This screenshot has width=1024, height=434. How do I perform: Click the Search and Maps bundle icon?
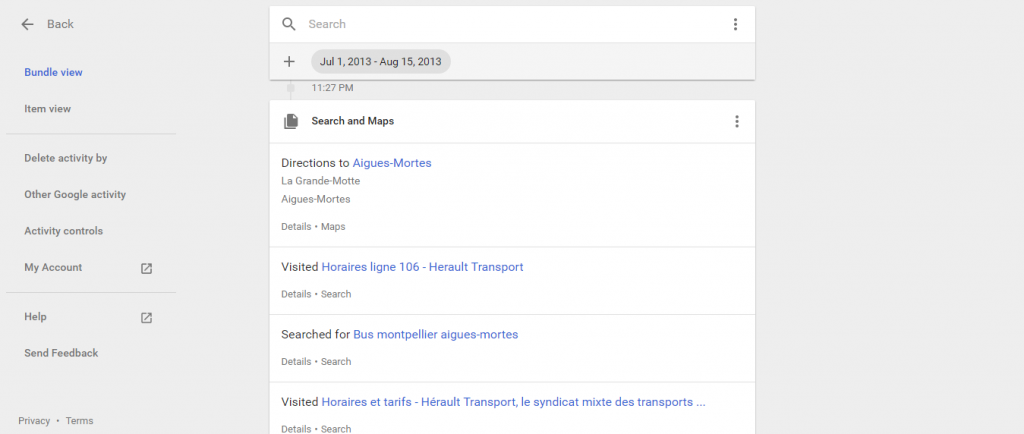[x=291, y=121]
